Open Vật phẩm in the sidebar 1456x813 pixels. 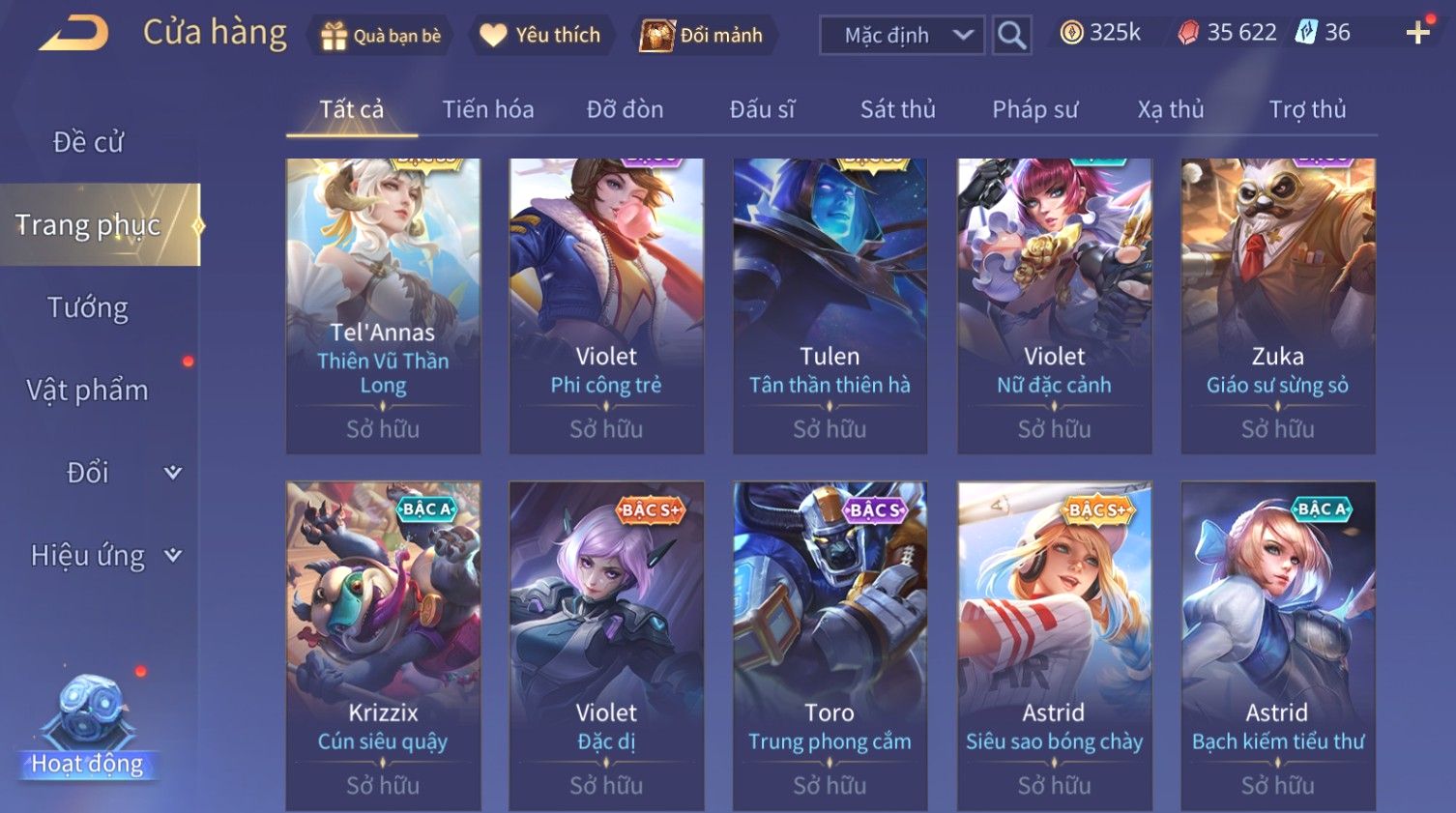pos(88,391)
